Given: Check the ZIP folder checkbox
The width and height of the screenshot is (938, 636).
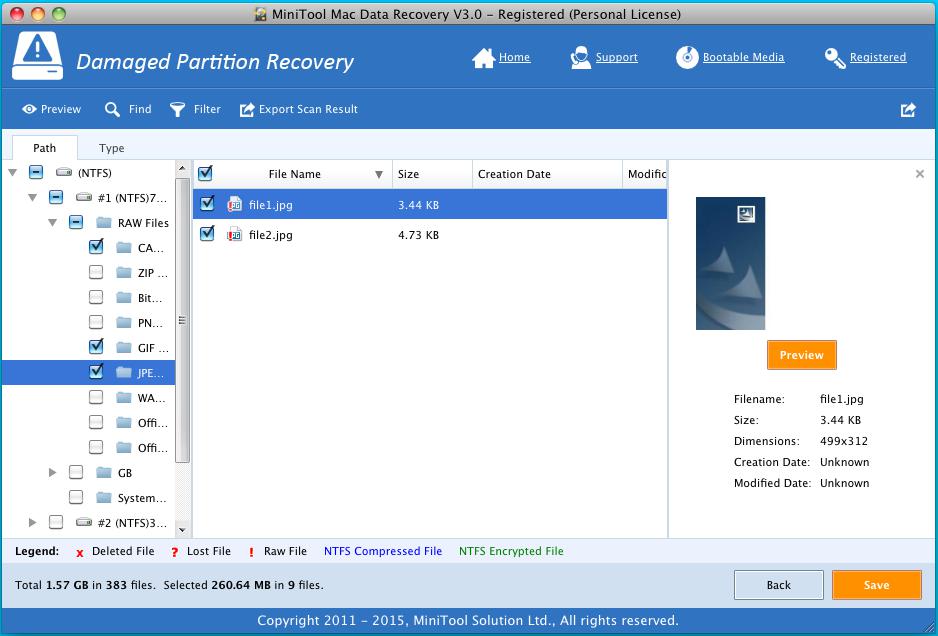Looking at the screenshot, I should [96, 273].
